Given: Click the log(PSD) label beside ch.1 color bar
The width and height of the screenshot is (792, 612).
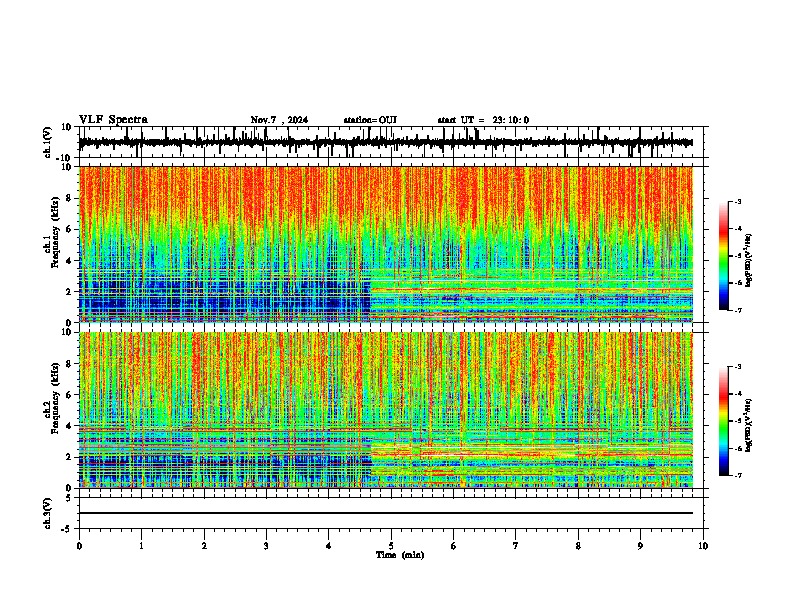Looking at the screenshot, I should 748,261.
